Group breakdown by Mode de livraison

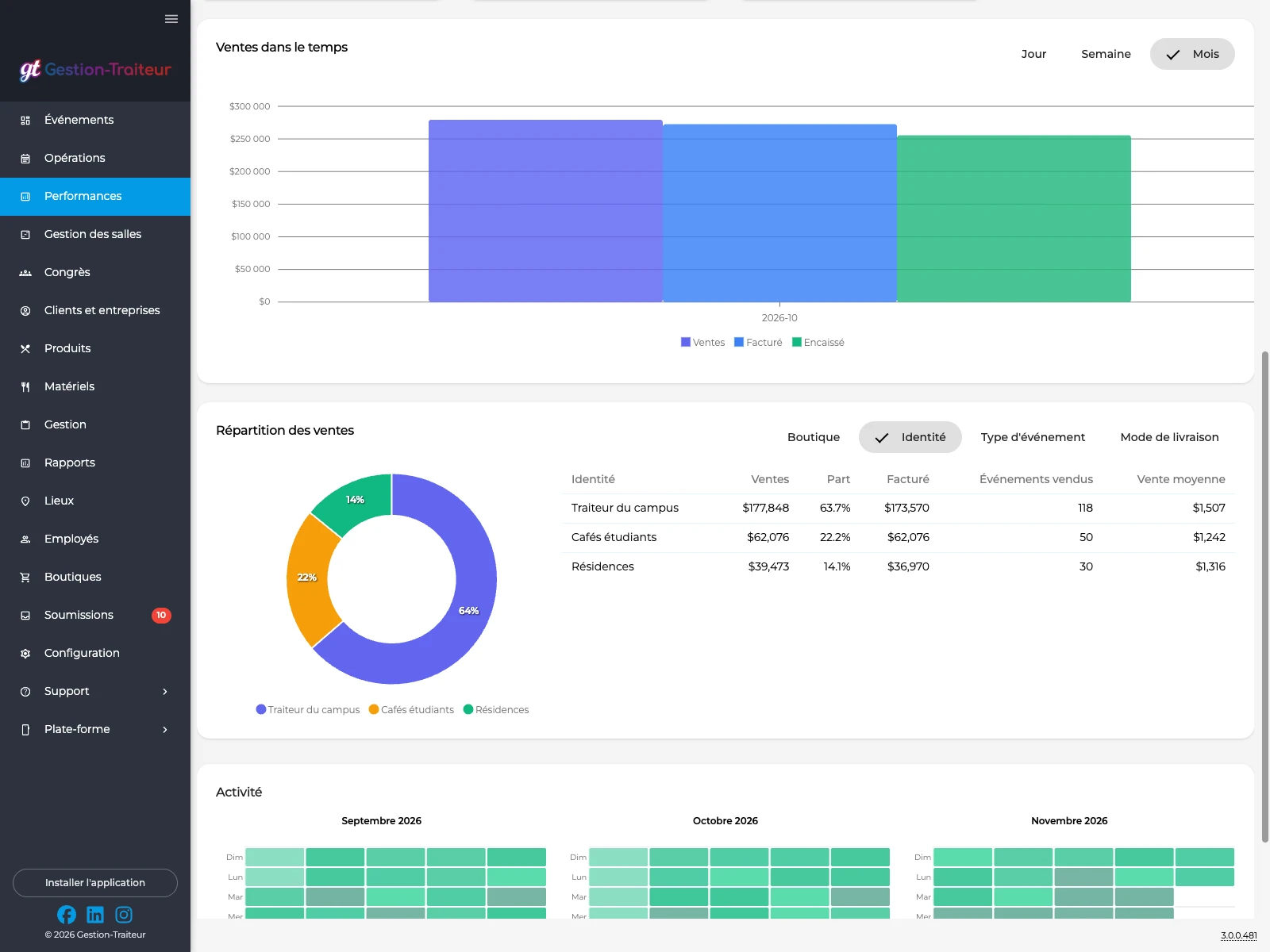(x=1169, y=437)
